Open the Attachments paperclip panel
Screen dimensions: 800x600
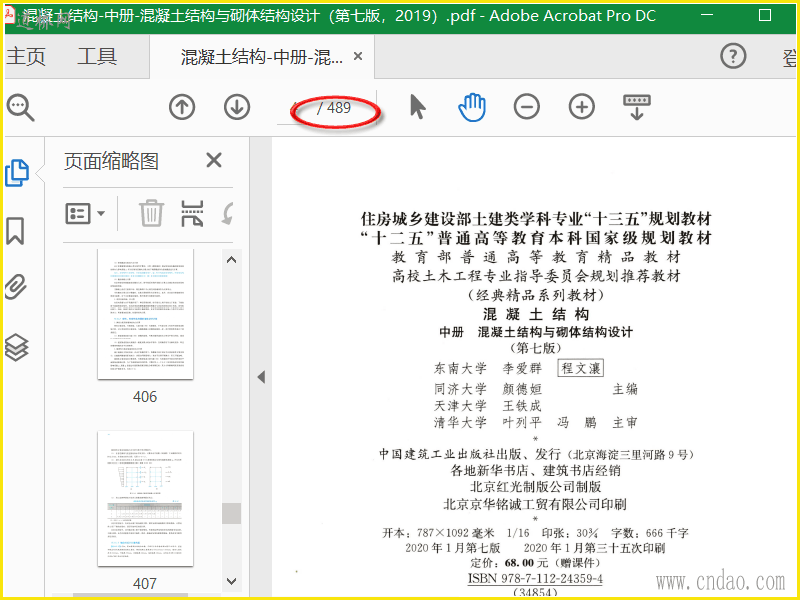click(16, 287)
